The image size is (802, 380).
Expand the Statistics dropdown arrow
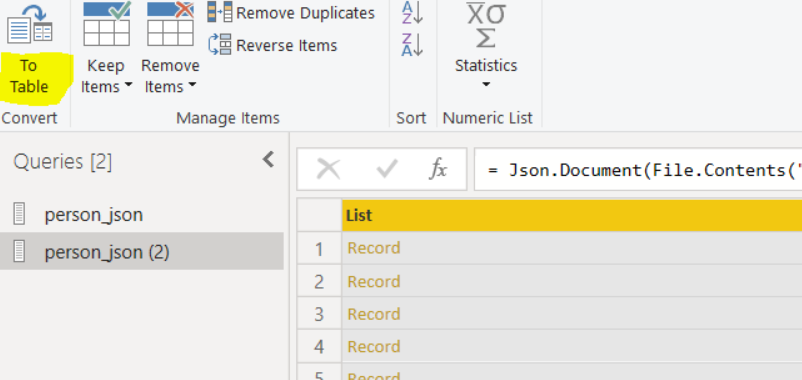point(486,84)
